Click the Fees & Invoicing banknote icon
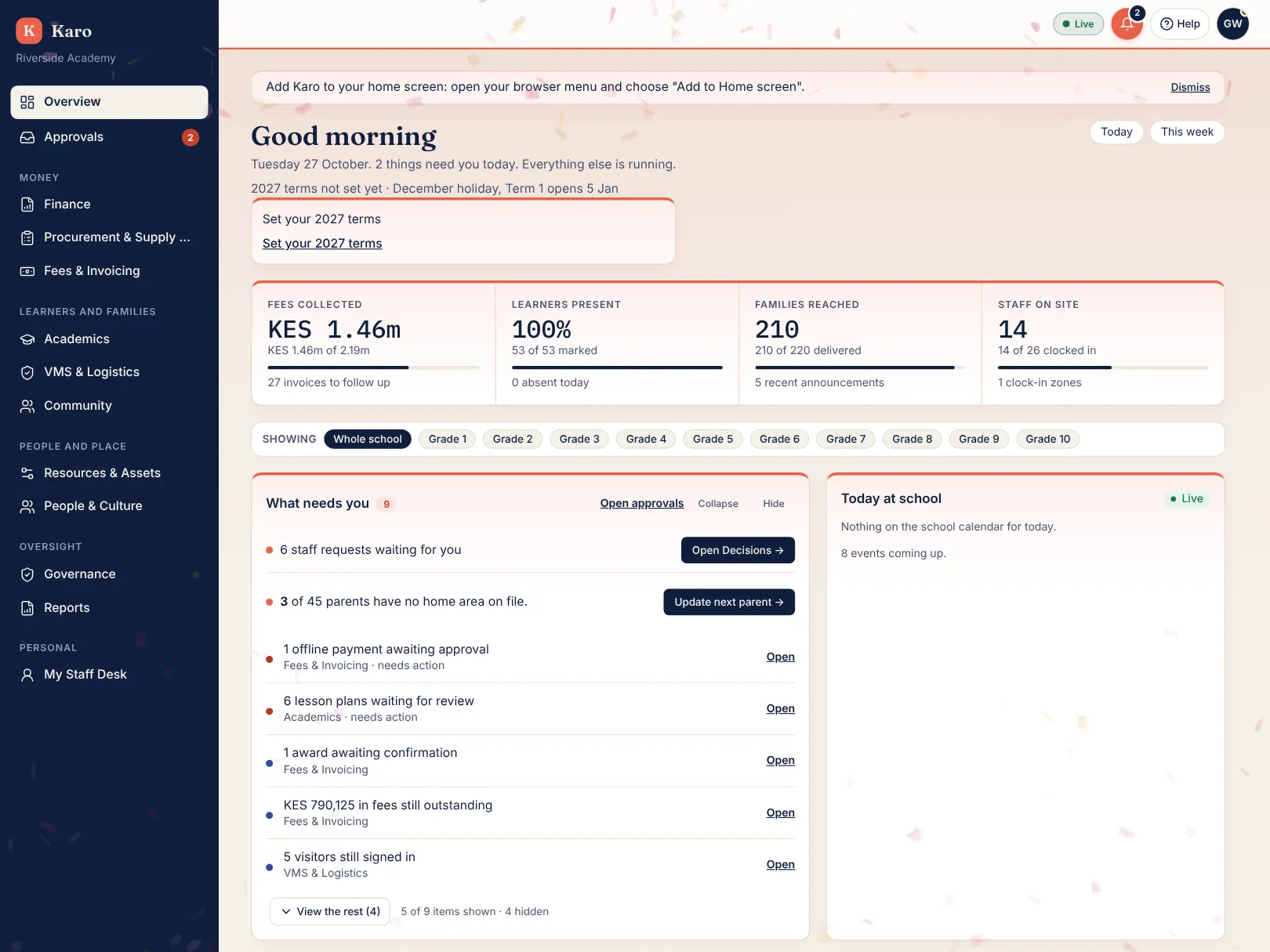Viewport: 1270px width, 952px height. click(x=27, y=271)
